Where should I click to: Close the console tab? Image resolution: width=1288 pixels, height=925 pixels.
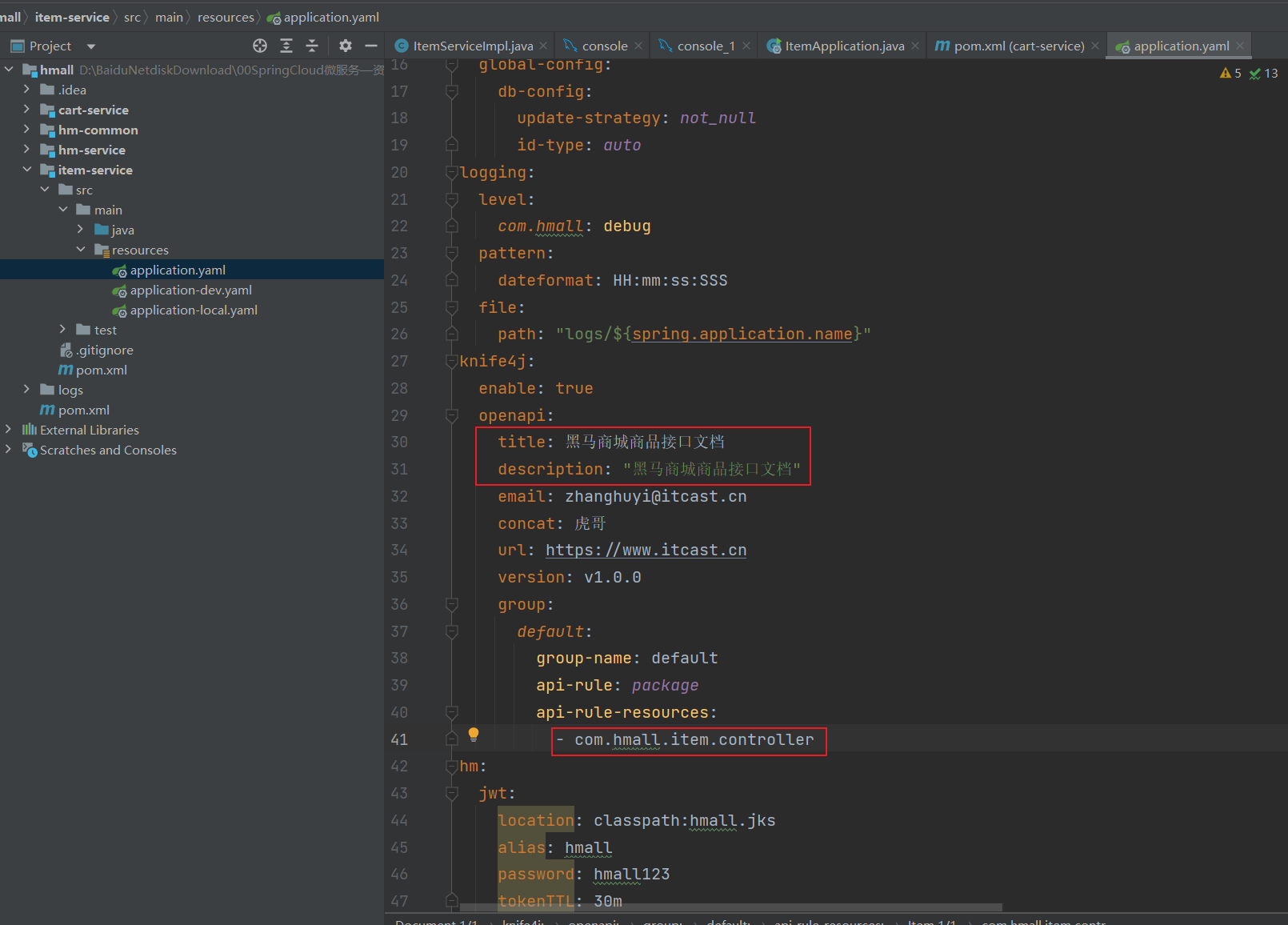pyautogui.click(x=638, y=46)
